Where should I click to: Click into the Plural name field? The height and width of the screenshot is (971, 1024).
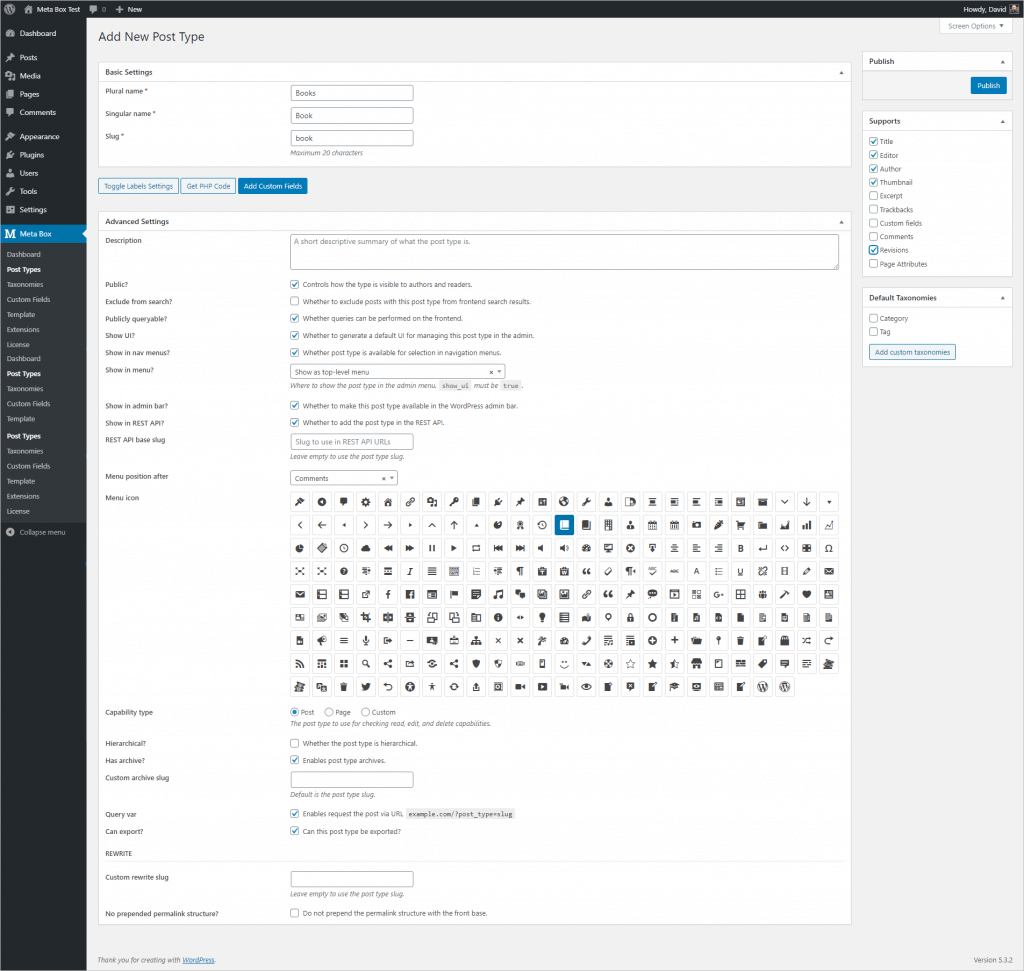352,93
